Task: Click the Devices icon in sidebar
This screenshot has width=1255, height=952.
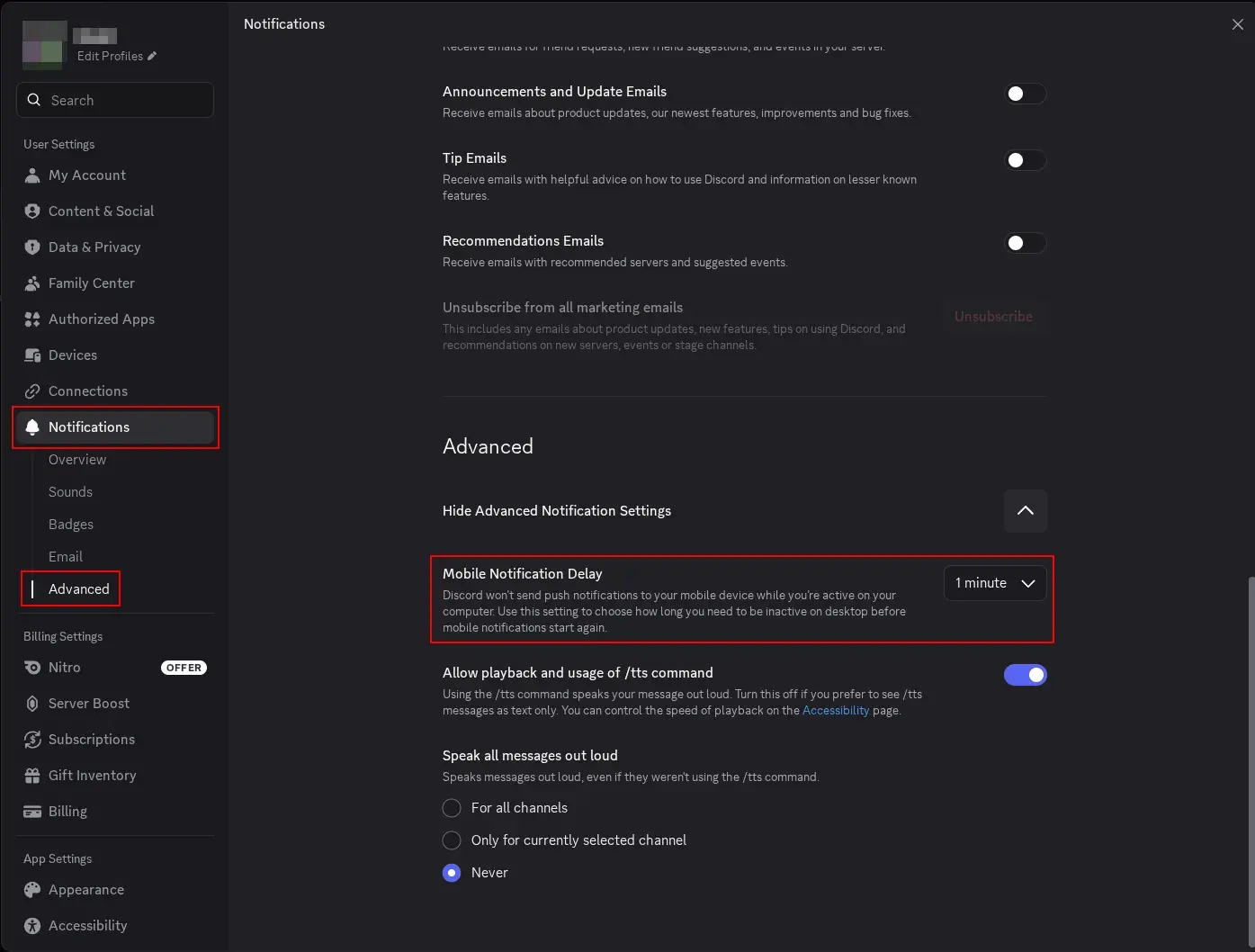Action: (x=32, y=355)
